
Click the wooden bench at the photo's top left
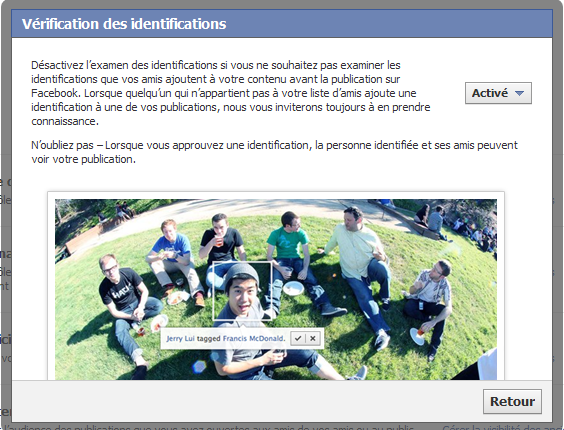coord(81,241)
